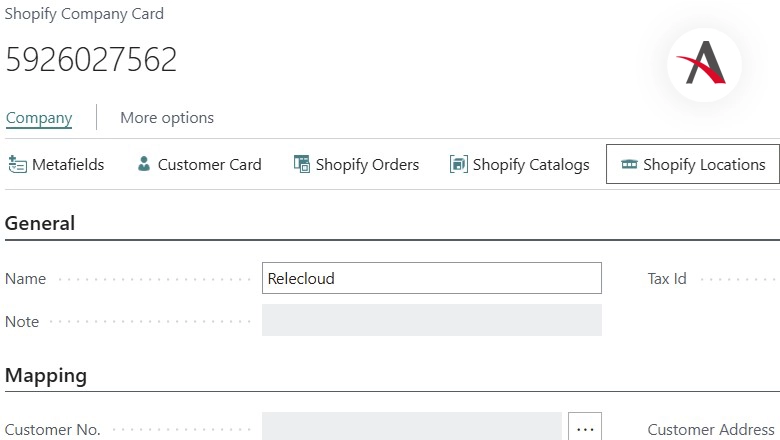This screenshot has height=440, width=780.
Task: Open Shopify Locations page
Action: 704,165
